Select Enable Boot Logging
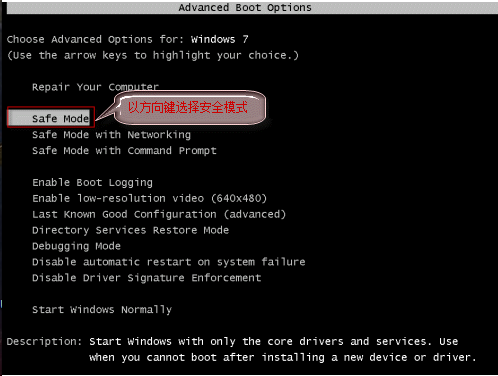 (x=92, y=183)
